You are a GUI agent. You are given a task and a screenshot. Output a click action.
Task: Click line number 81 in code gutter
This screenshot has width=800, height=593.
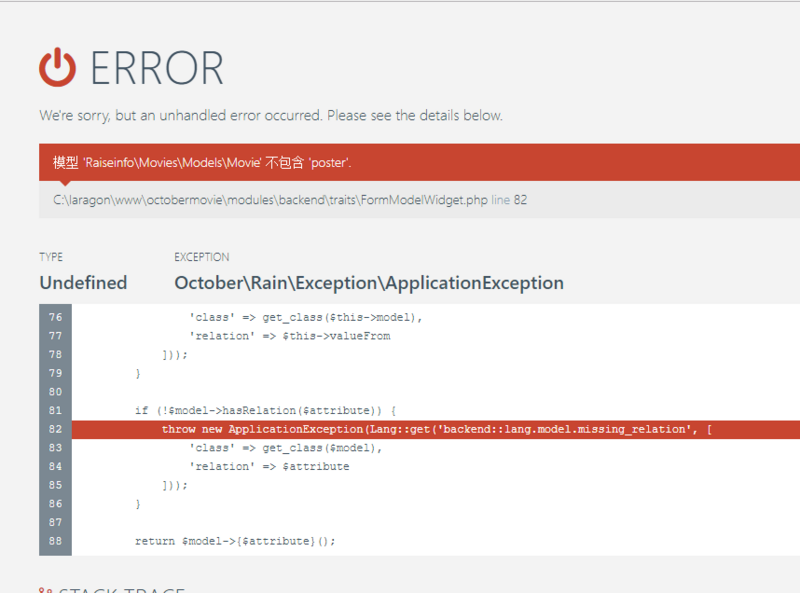55,410
